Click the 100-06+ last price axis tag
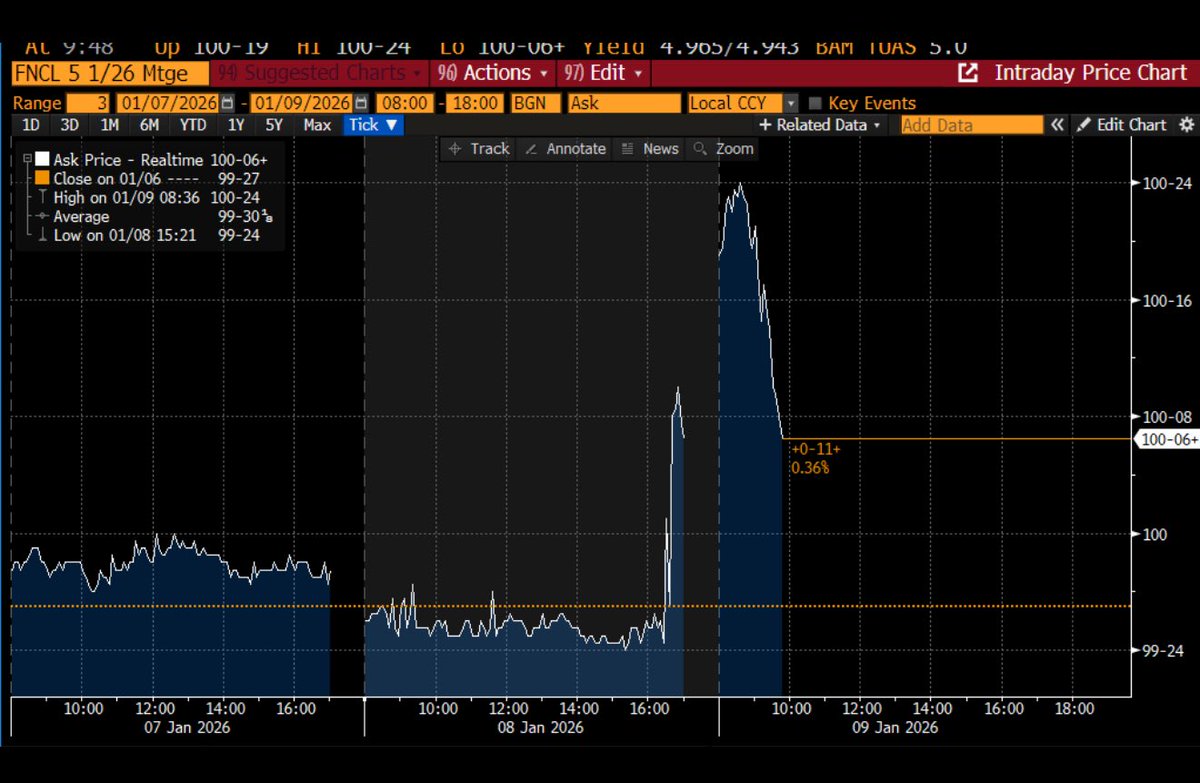The height and width of the screenshot is (783, 1200). click(x=1168, y=439)
